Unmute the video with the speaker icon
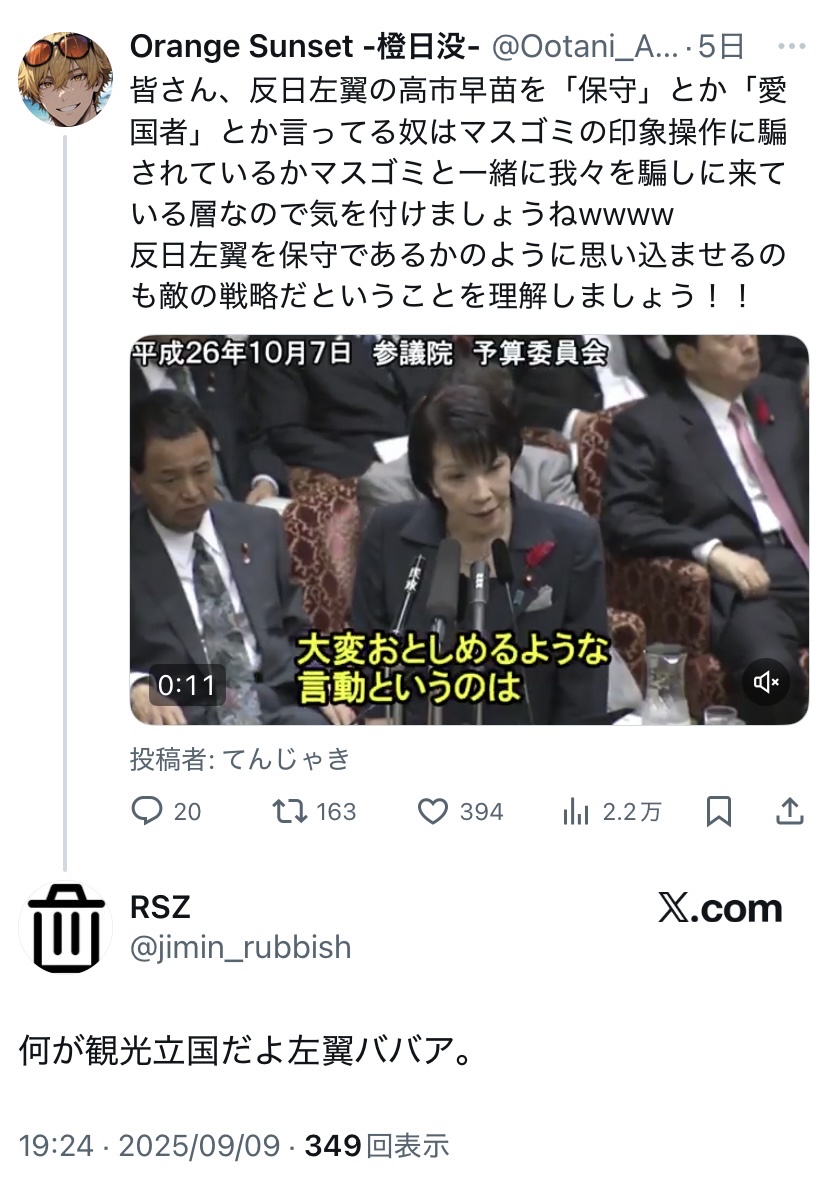828x1187 pixels. (x=766, y=682)
